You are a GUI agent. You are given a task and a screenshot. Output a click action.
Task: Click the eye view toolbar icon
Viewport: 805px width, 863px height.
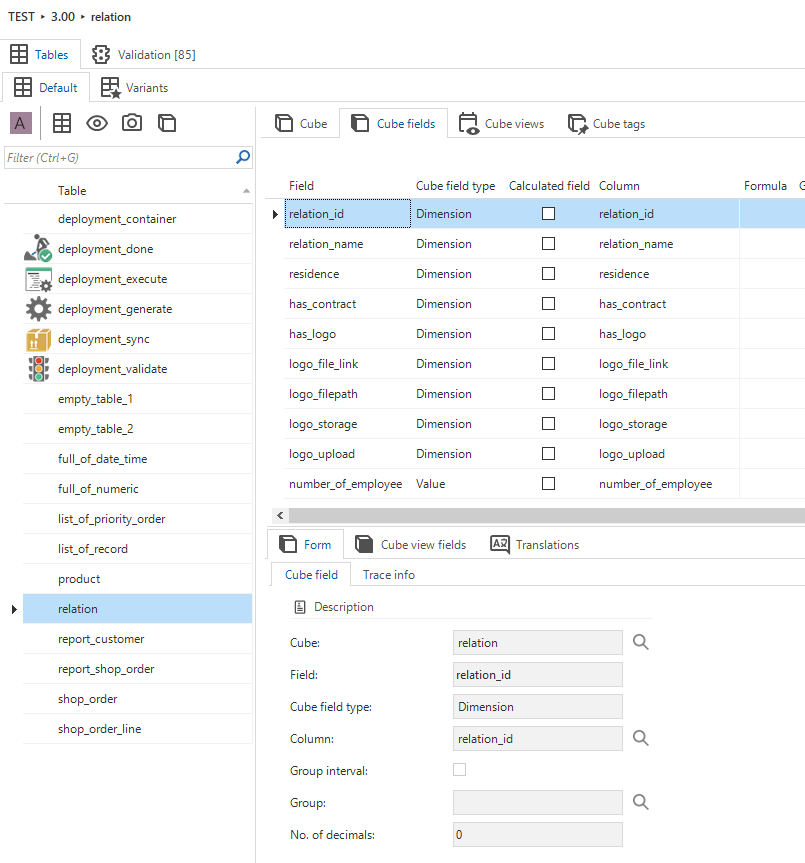point(97,123)
